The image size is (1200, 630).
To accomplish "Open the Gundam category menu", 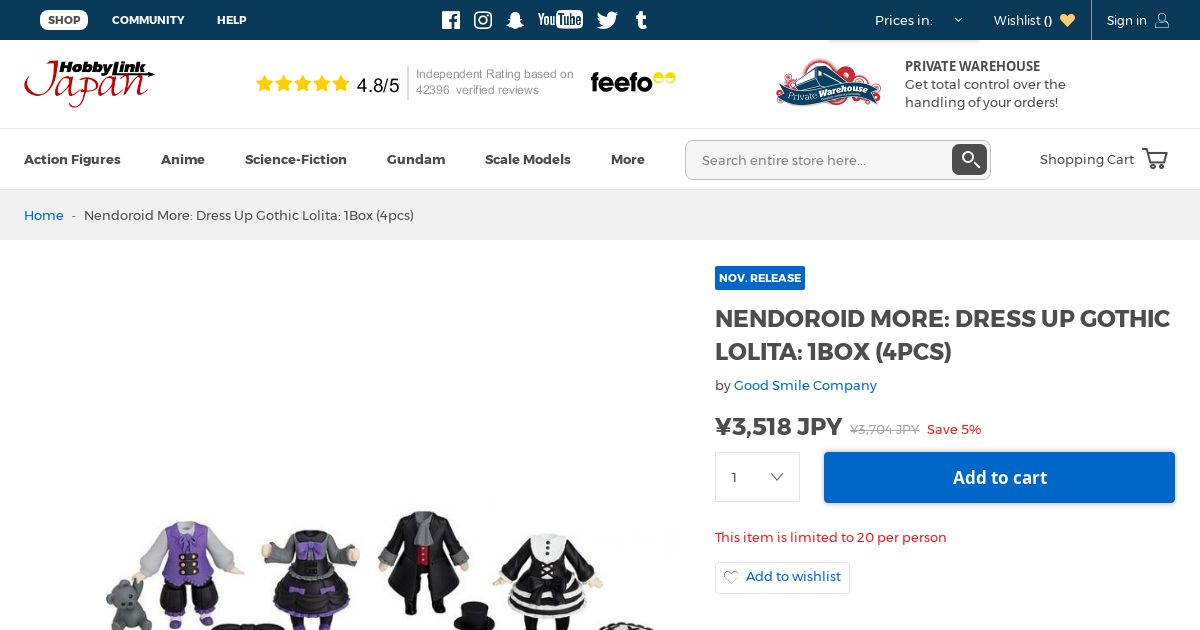I will 416,159.
